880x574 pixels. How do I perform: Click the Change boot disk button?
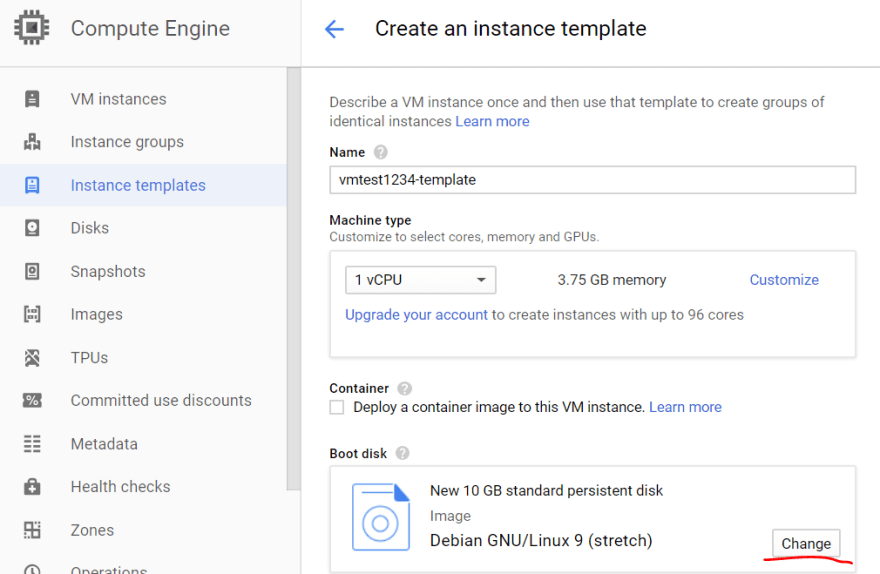(806, 543)
